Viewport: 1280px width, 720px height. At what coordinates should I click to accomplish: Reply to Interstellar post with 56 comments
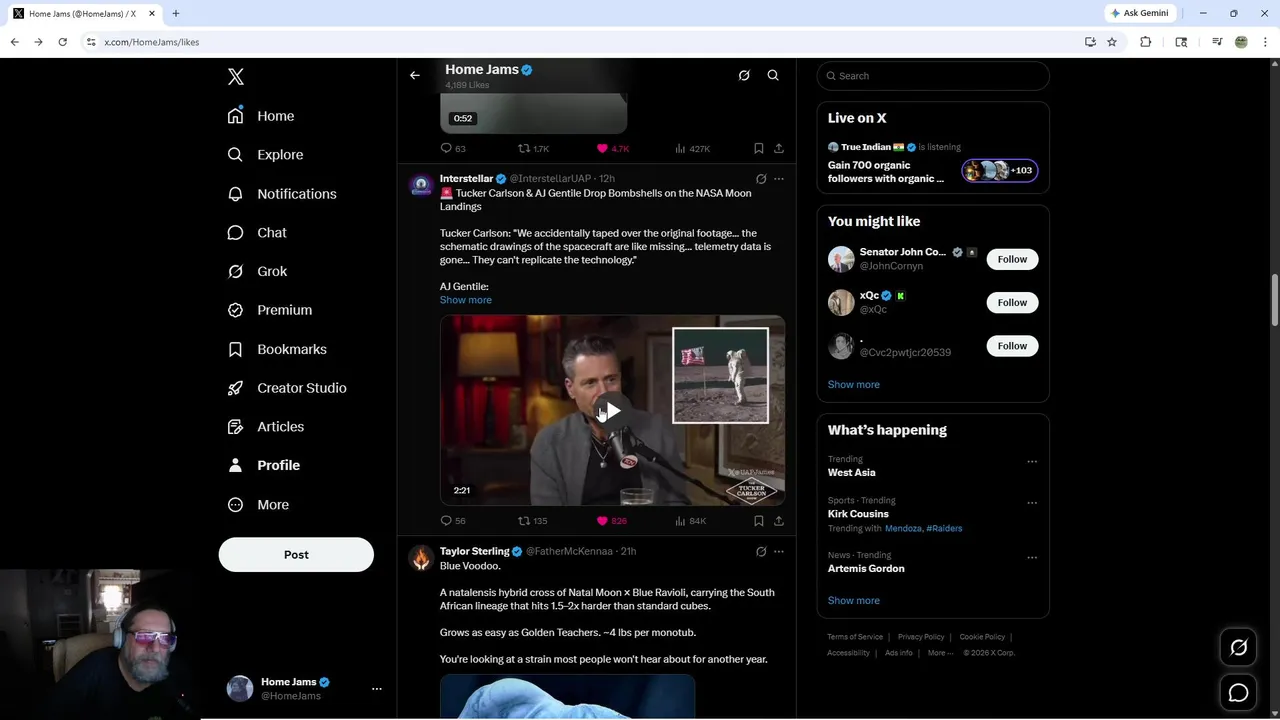click(453, 521)
